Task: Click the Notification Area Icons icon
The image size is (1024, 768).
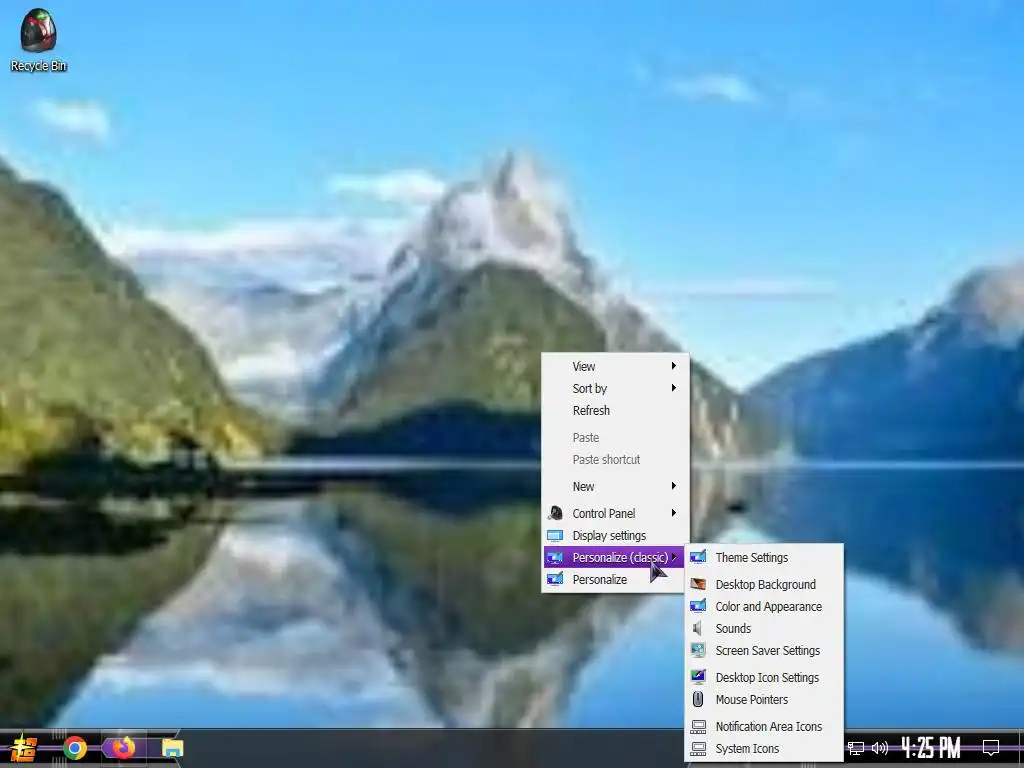Action: click(698, 726)
